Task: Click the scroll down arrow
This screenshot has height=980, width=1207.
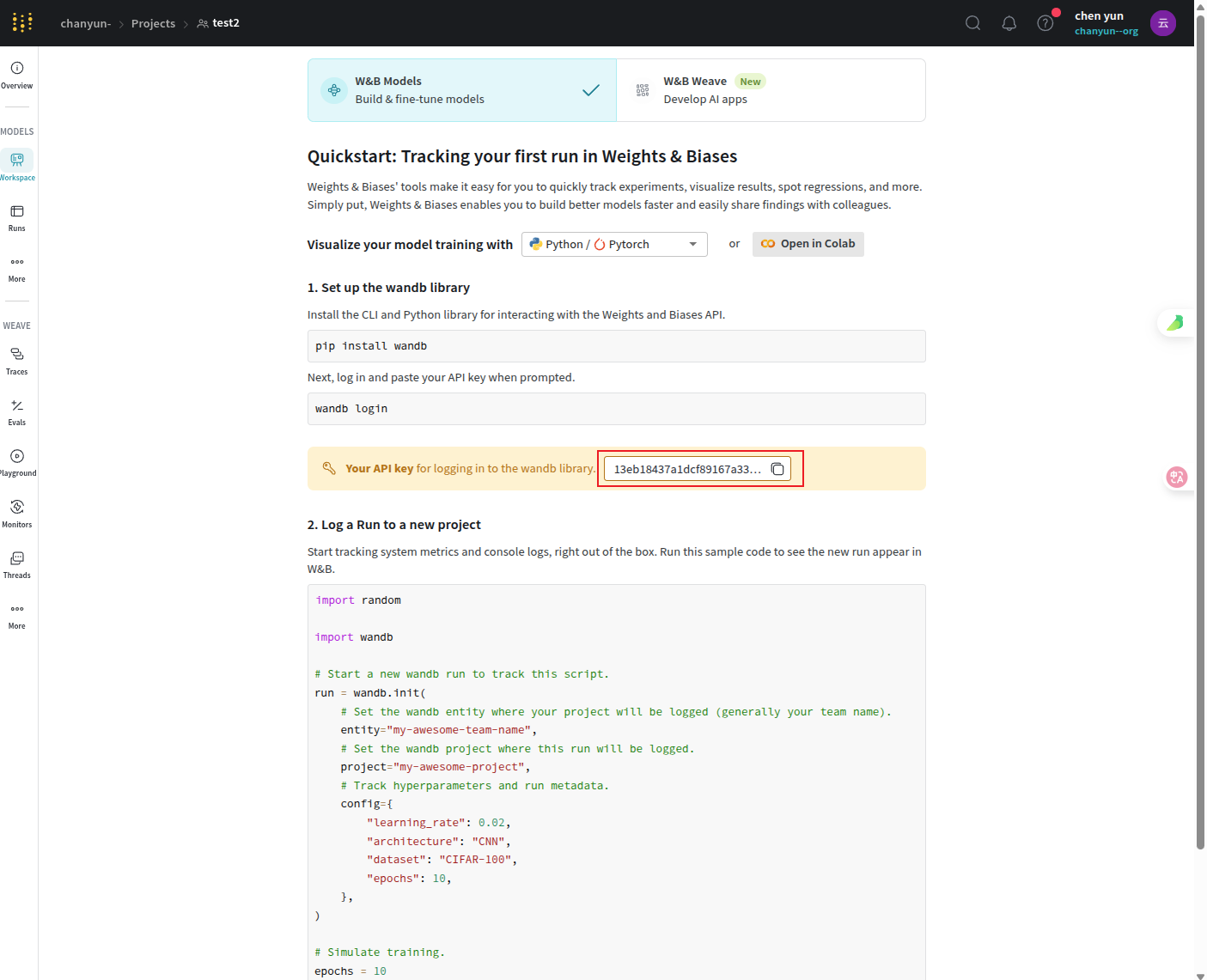Action: [x=1200, y=976]
